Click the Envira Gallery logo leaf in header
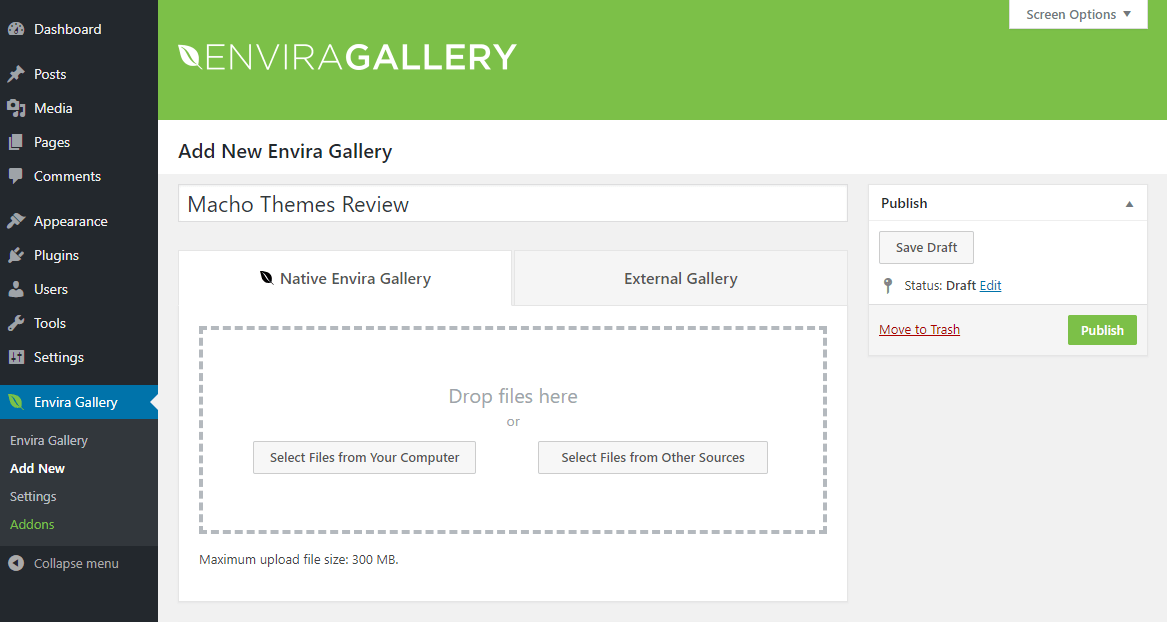This screenshot has width=1167, height=622. click(191, 57)
